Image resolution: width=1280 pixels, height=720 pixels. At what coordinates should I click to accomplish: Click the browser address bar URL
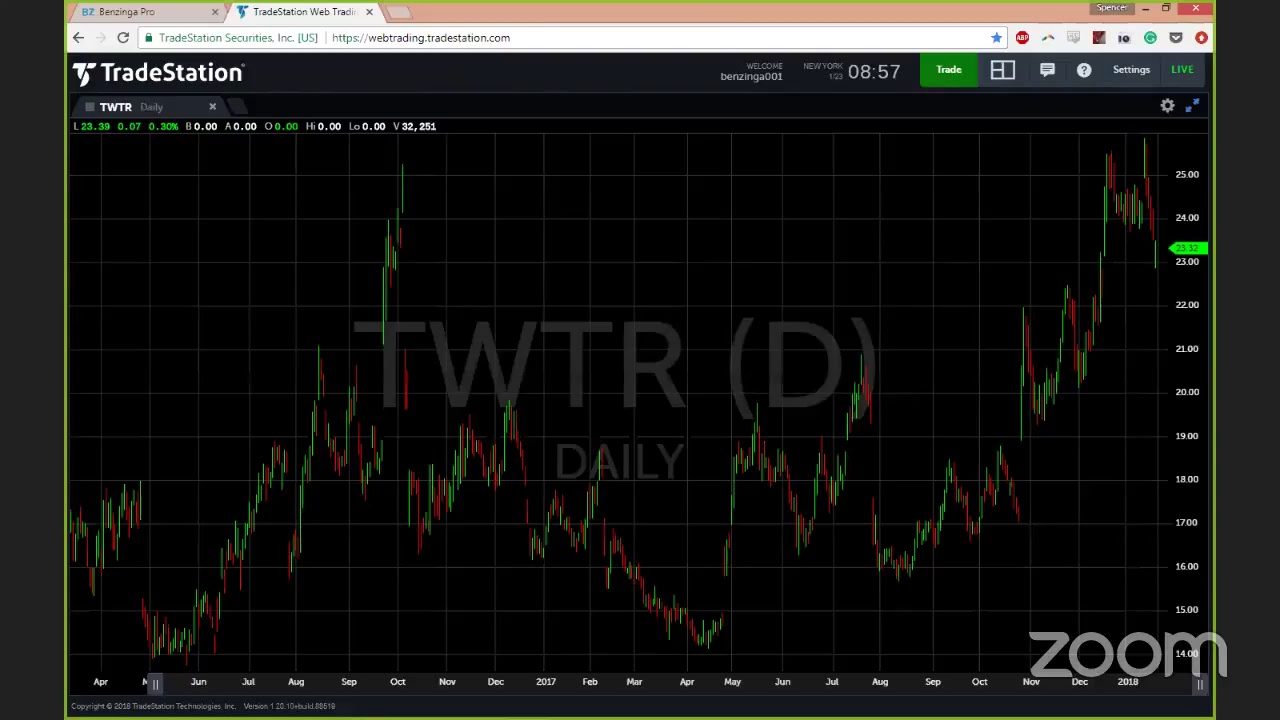tap(421, 38)
